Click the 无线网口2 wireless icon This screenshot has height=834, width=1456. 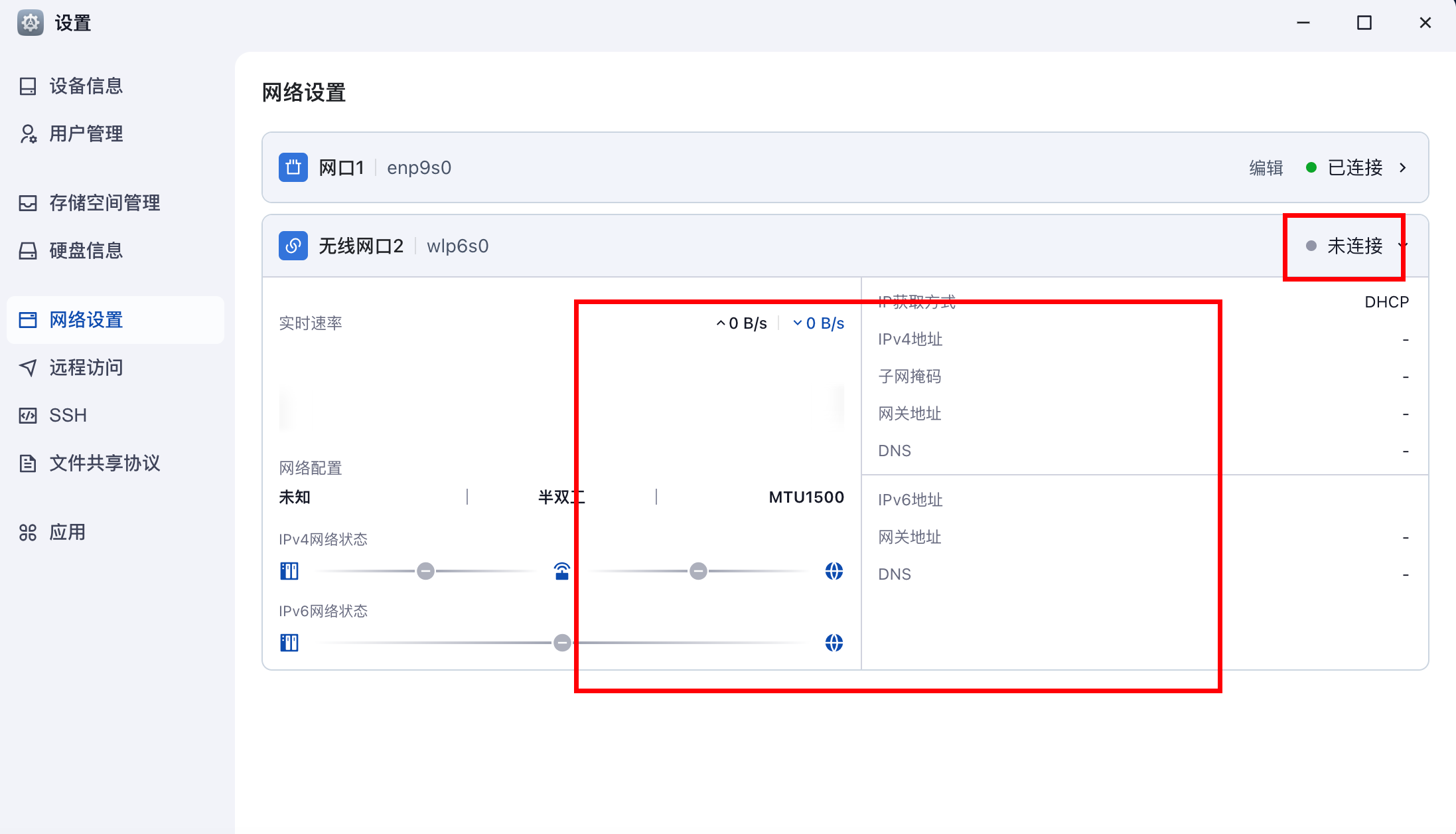[293, 246]
